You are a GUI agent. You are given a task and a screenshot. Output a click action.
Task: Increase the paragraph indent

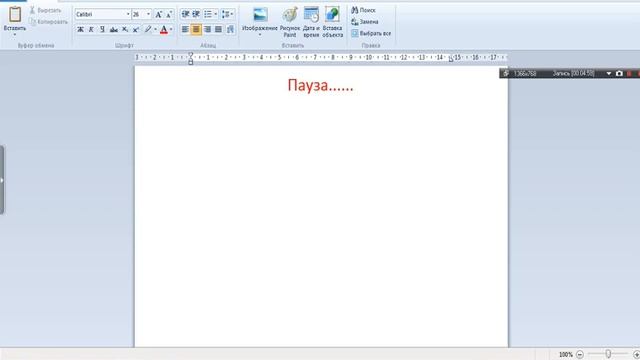coord(196,14)
